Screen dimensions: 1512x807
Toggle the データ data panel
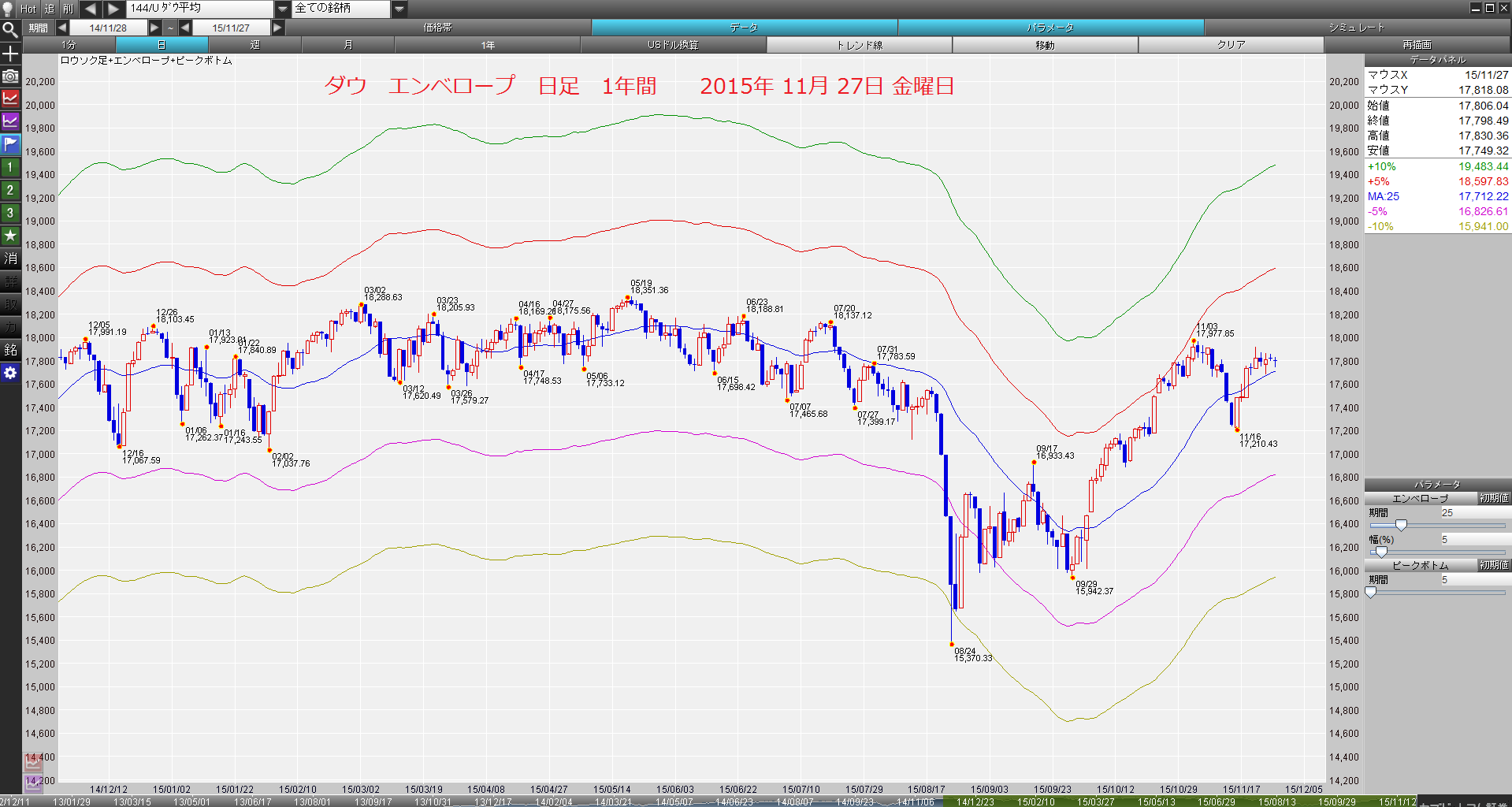pyautogui.click(x=744, y=28)
